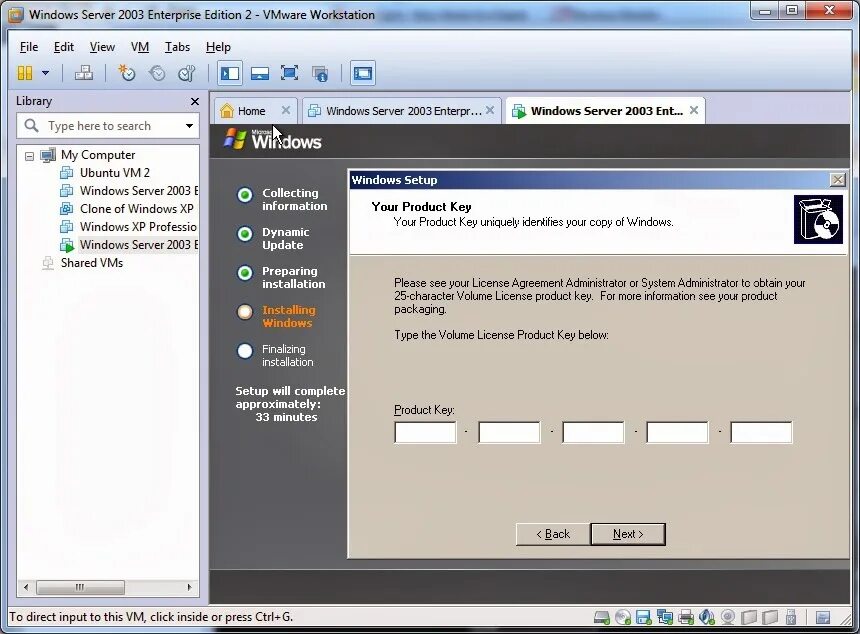This screenshot has width=860, height=634.
Task: Click the Unity mode toolbar icon
Action: 320,73
